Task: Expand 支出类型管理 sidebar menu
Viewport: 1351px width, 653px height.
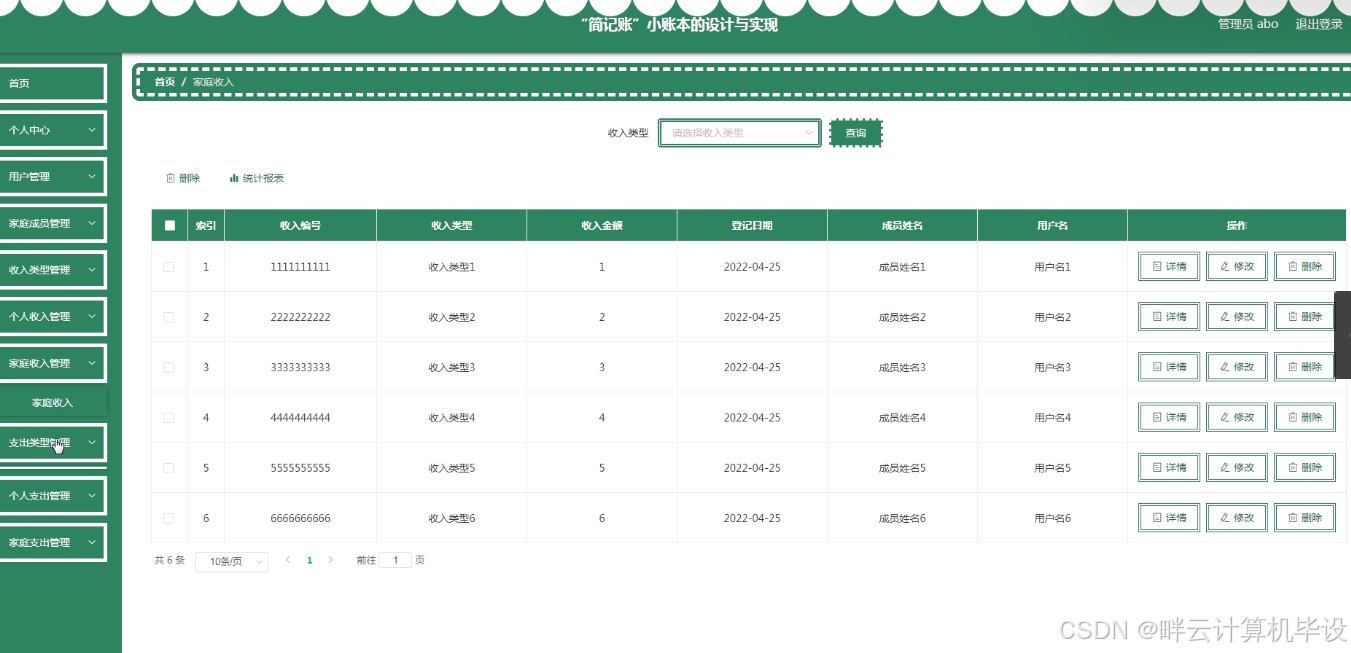Action: pyautogui.click(x=53, y=442)
